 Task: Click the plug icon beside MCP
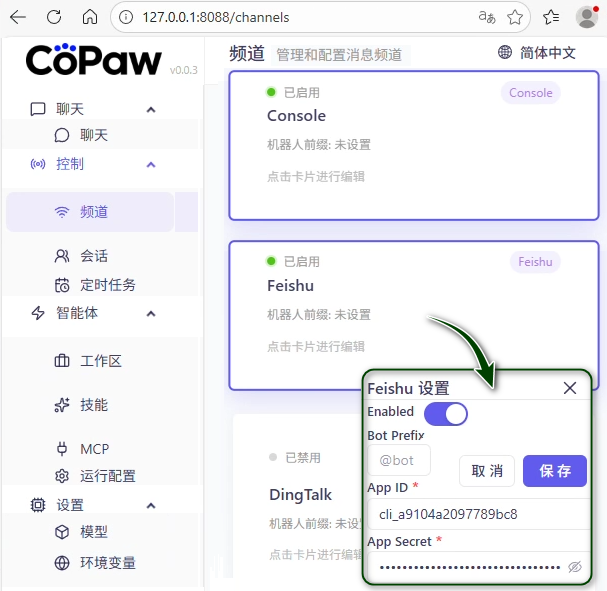coord(62,449)
